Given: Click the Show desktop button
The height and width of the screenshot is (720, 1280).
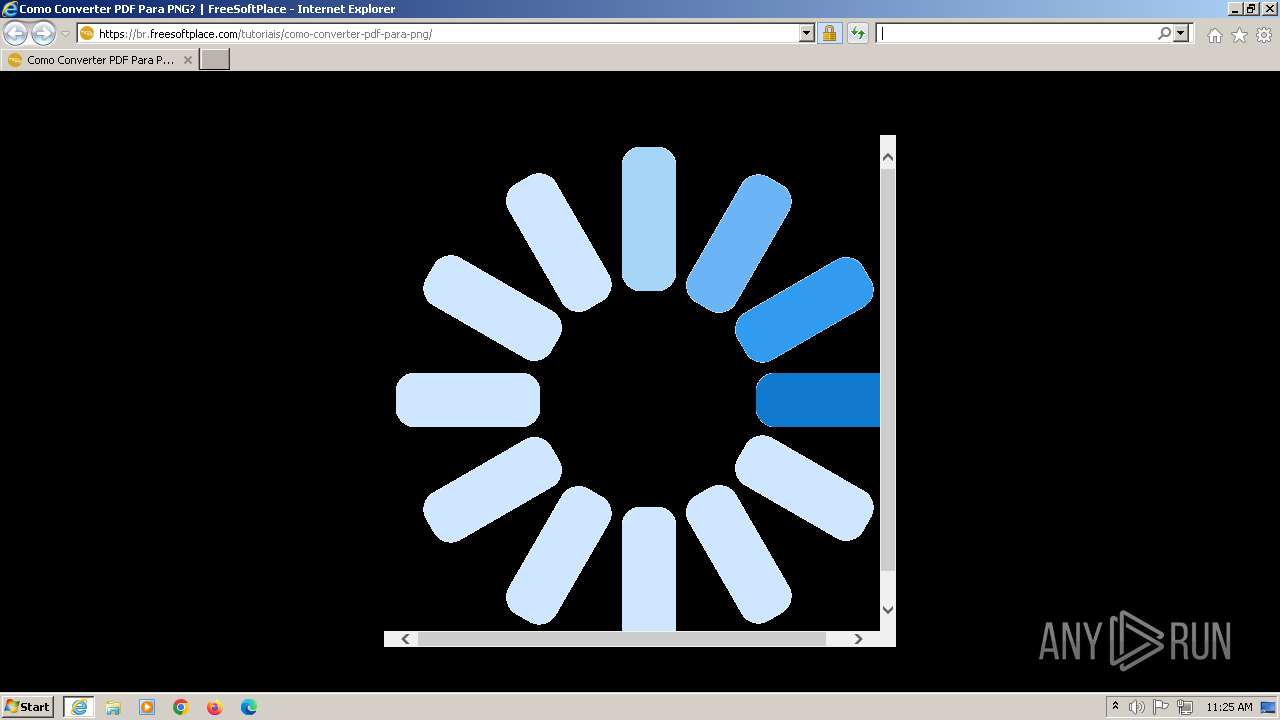Looking at the screenshot, I should 1269,707.
